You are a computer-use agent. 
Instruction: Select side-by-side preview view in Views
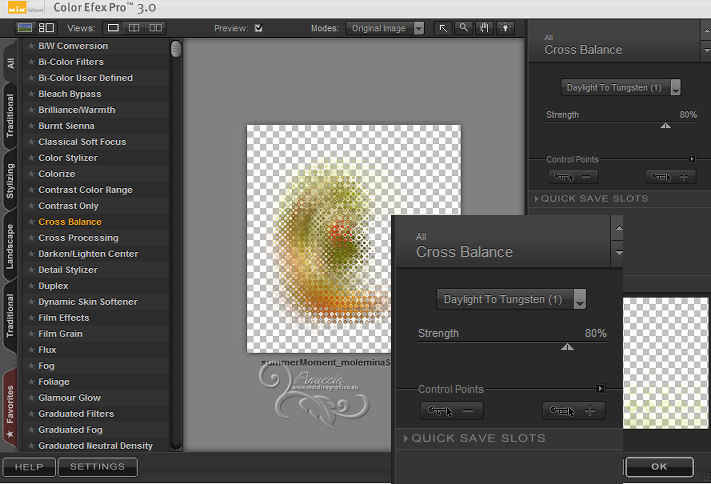click(156, 28)
